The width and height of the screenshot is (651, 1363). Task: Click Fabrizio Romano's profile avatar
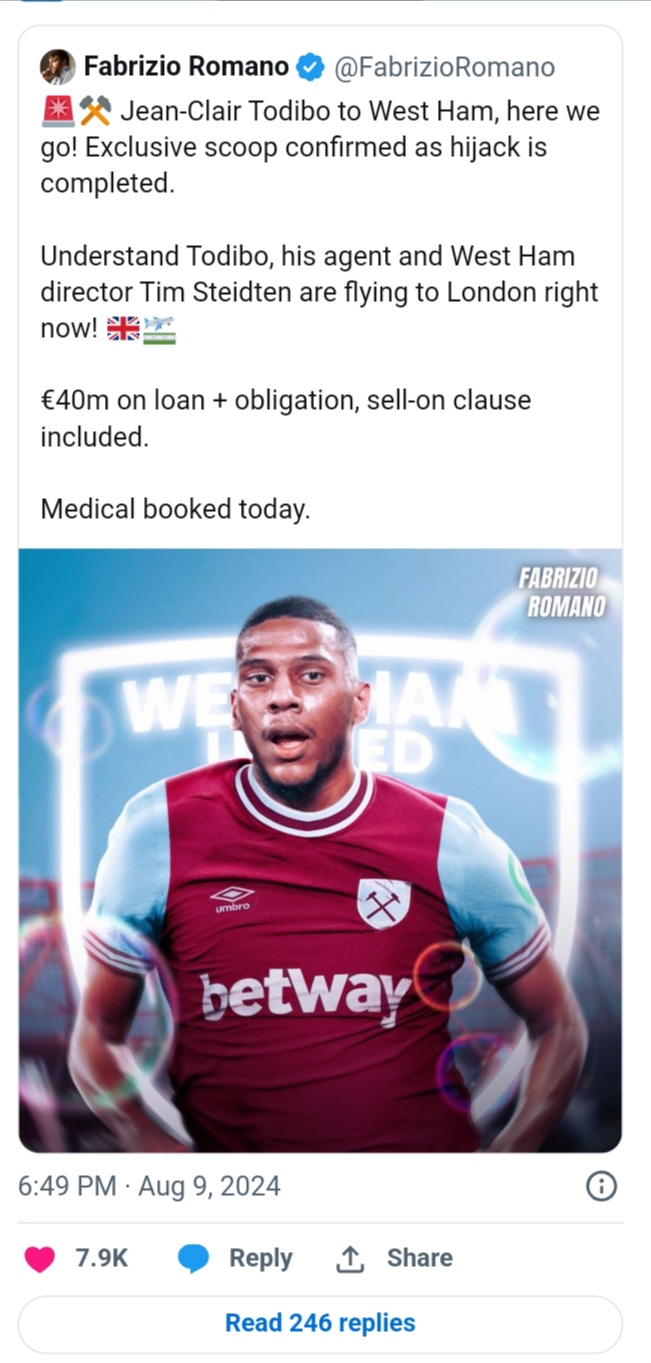(57, 67)
